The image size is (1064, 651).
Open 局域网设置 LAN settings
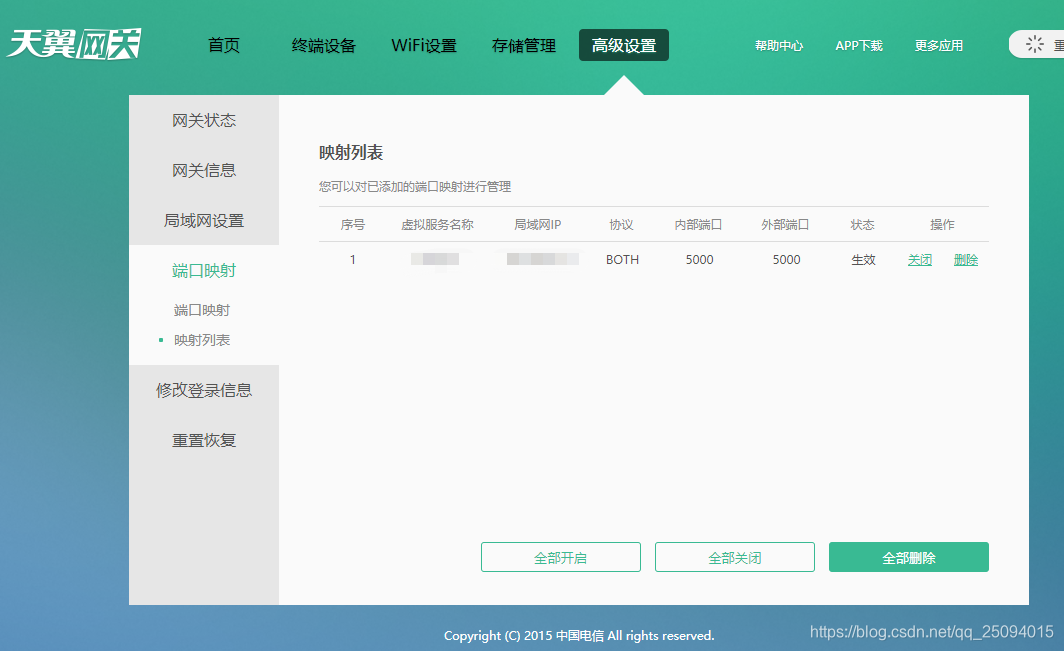(204, 220)
